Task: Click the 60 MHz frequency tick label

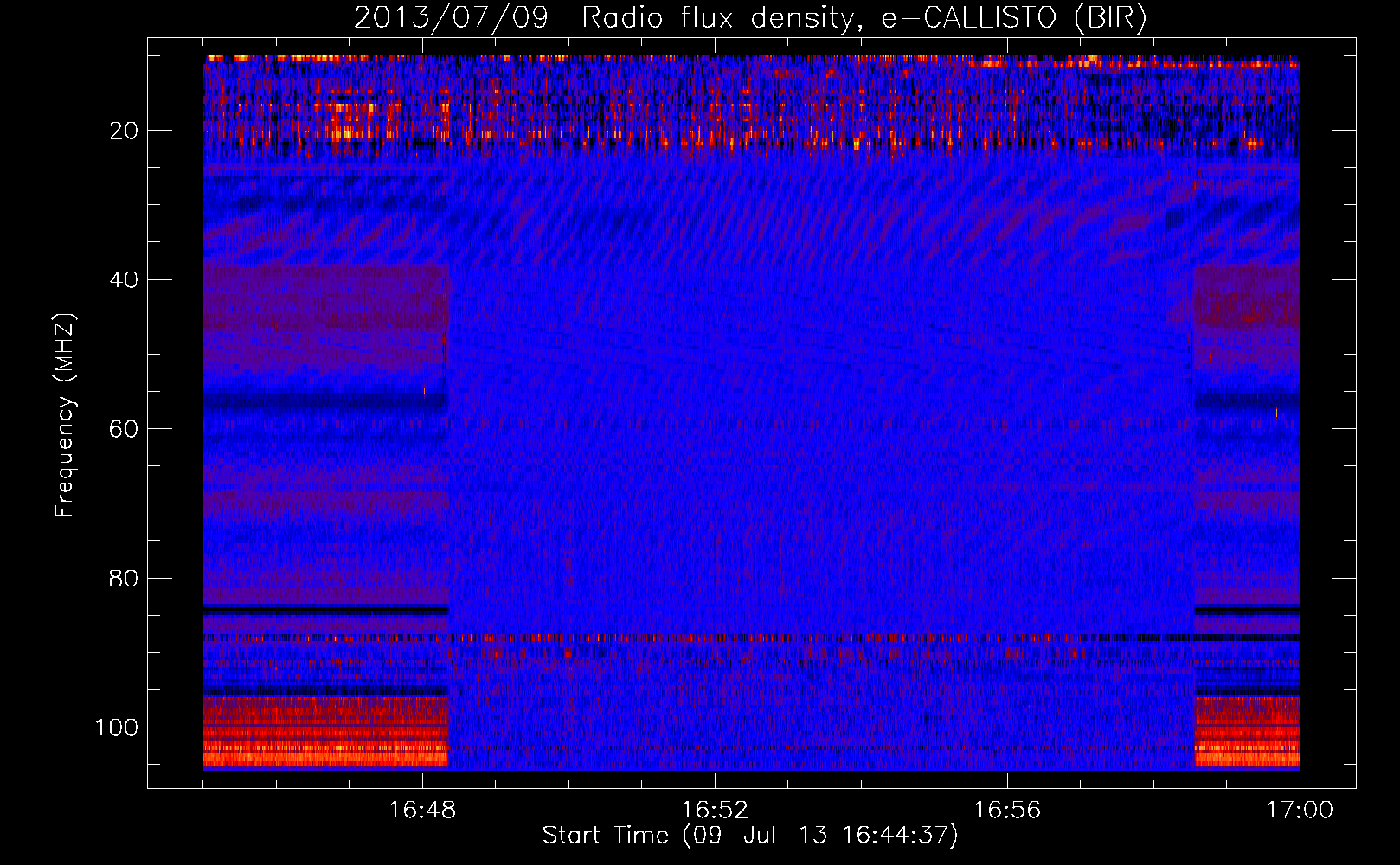Action: (x=124, y=429)
